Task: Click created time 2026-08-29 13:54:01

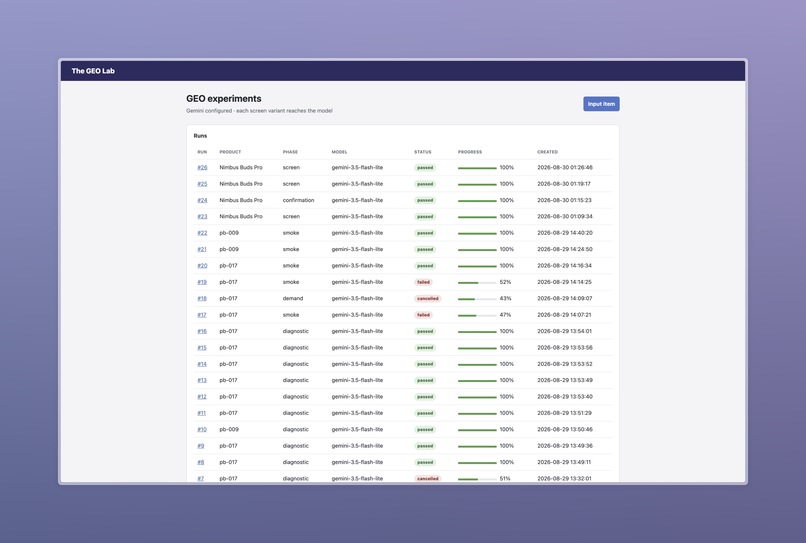Action: point(564,331)
